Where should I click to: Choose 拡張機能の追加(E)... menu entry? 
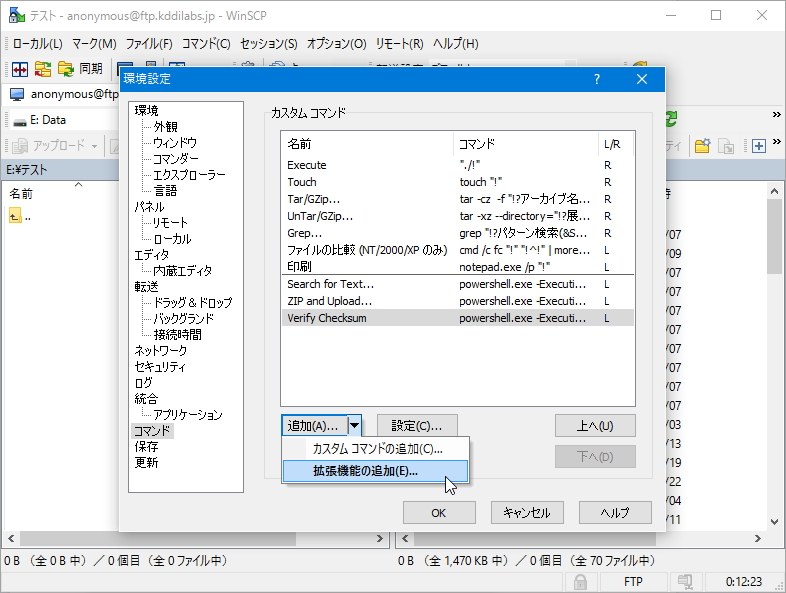pyautogui.click(x=375, y=471)
